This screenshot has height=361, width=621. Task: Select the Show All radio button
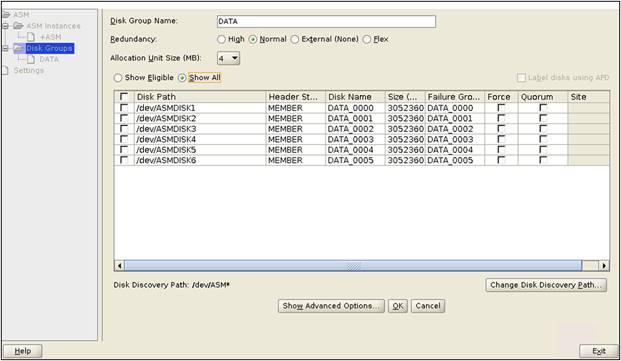pos(182,78)
